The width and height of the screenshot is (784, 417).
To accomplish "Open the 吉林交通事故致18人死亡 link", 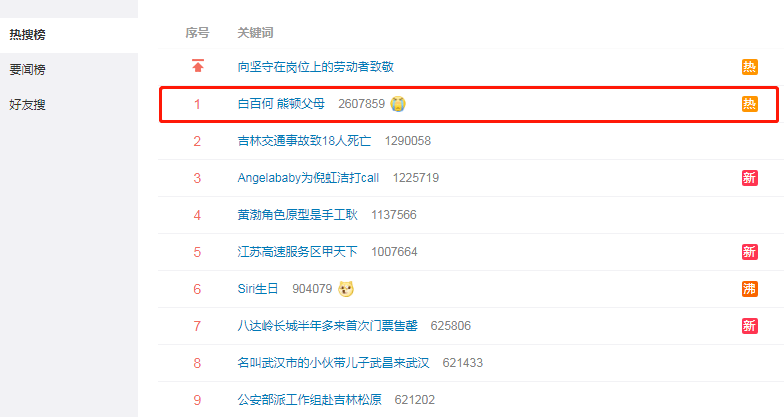I will [x=304, y=141].
